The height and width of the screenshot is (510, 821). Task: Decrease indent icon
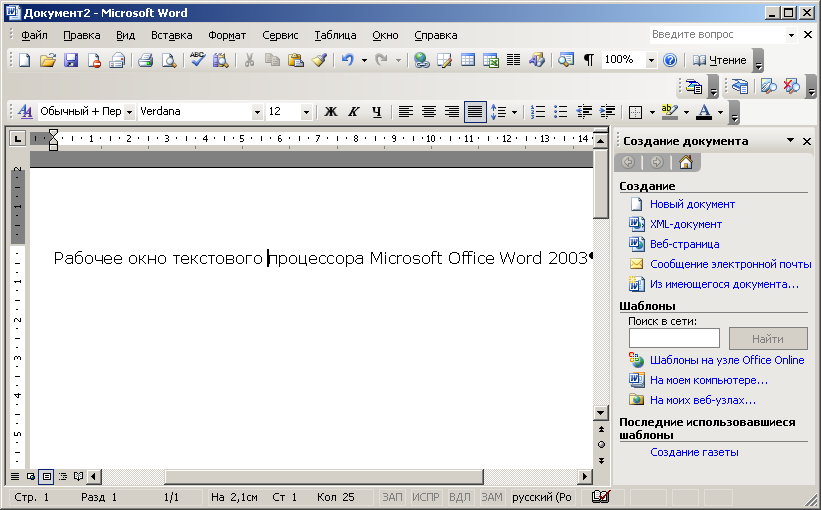pyautogui.click(x=584, y=112)
